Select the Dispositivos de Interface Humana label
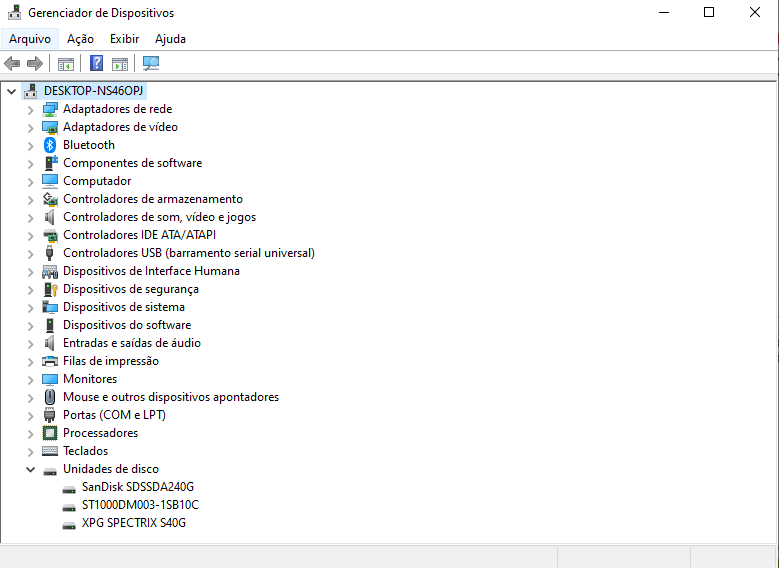The width and height of the screenshot is (779, 568). [152, 271]
